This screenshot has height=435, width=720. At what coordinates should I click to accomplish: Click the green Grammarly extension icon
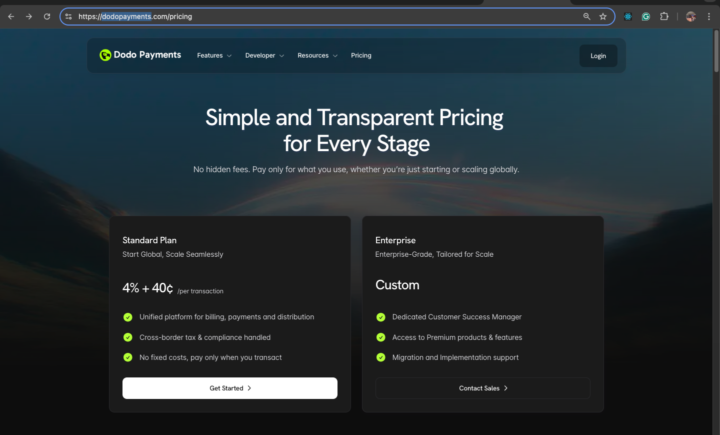click(646, 16)
